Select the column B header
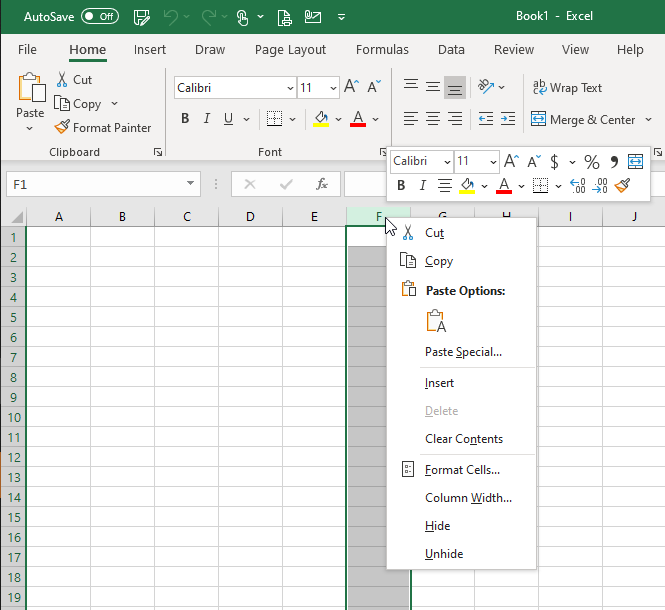Image resolution: width=665 pixels, height=610 pixels. tap(122, 217)
